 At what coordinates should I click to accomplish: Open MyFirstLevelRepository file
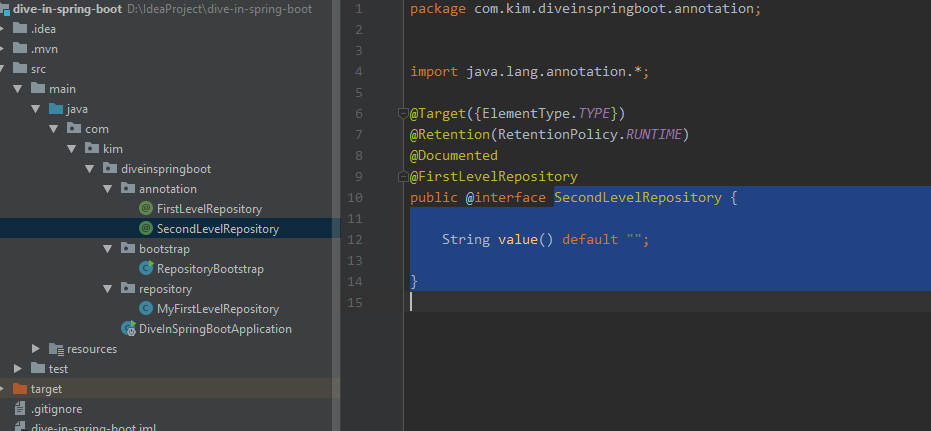pos(218,309)
